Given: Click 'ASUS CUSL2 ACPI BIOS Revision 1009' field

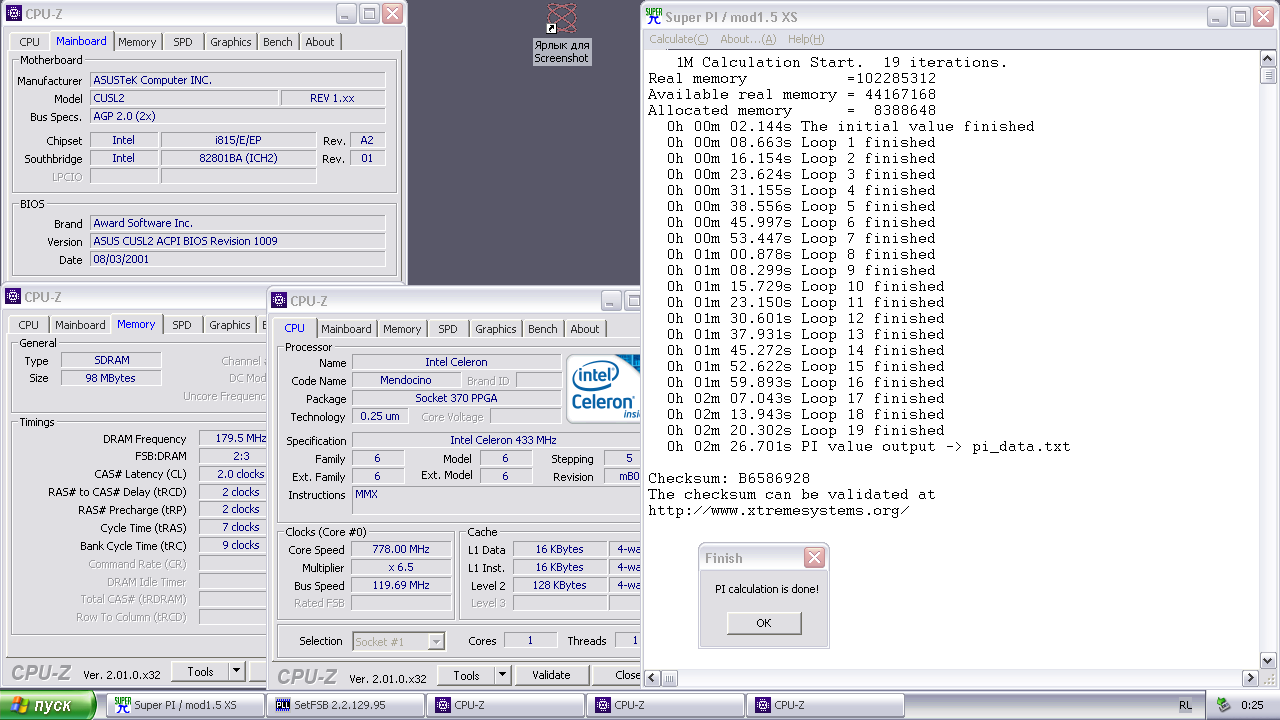Looking at the screenshot, I should pos(237,241).
